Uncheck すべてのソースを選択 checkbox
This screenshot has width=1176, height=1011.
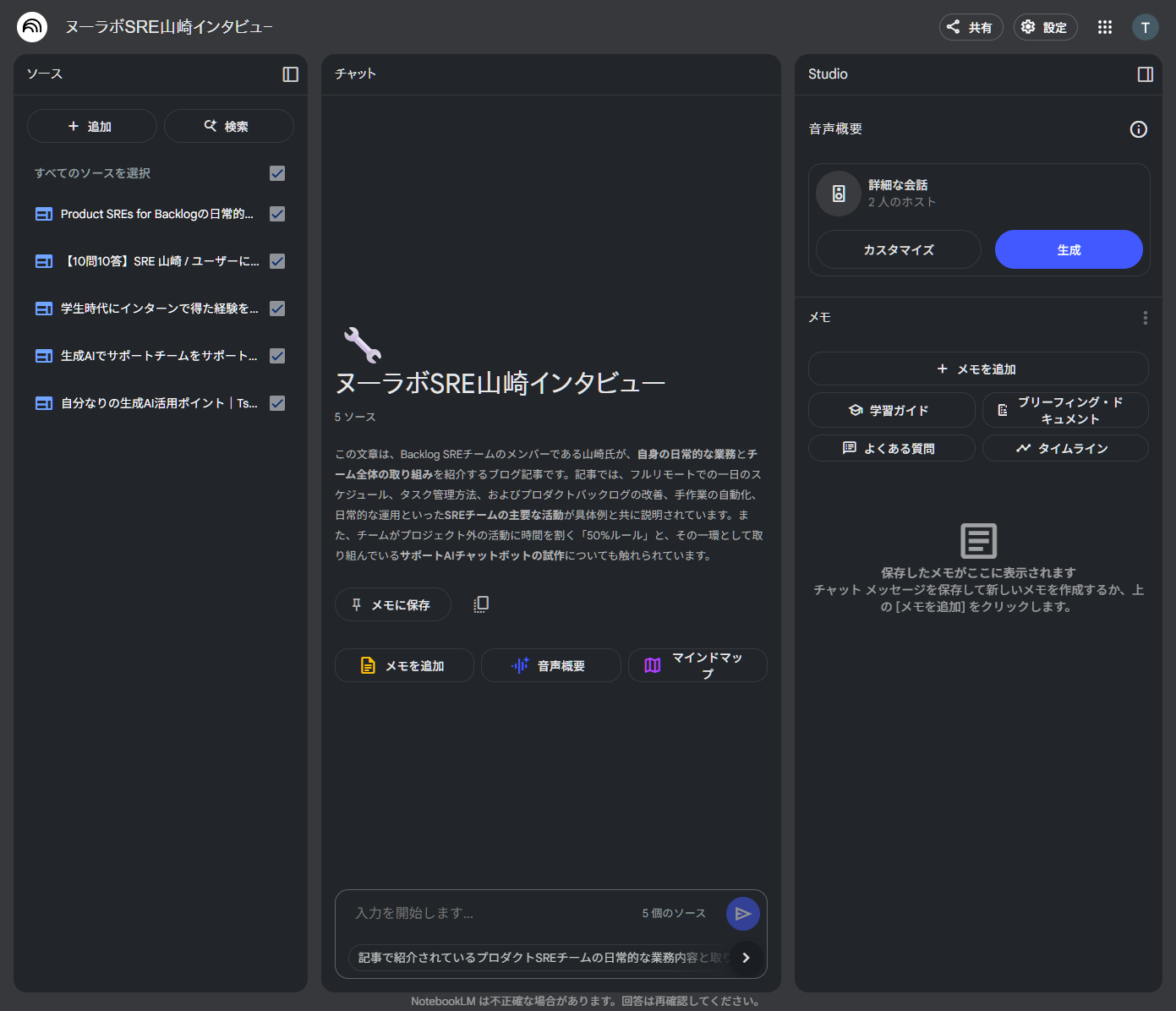point(276,173)
